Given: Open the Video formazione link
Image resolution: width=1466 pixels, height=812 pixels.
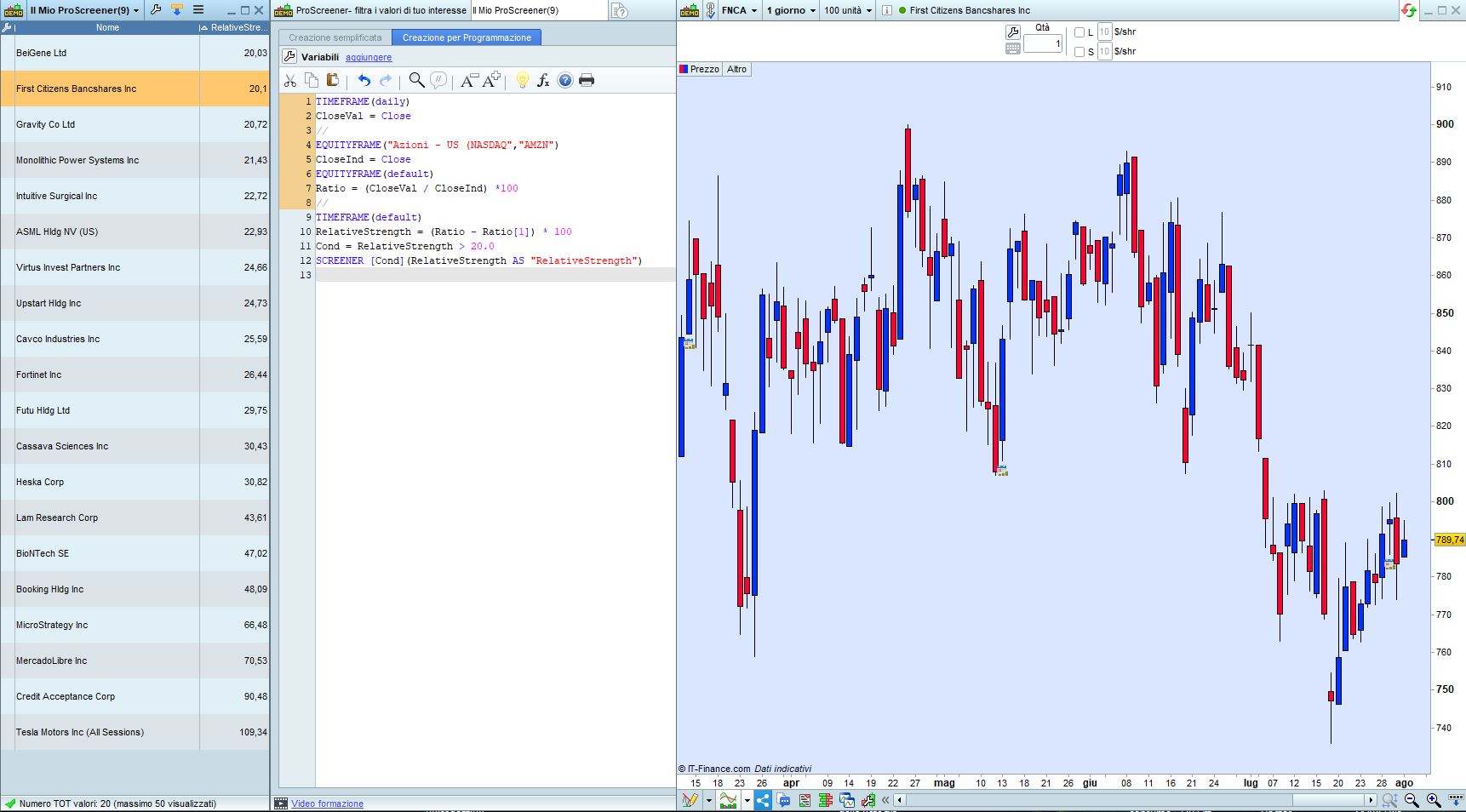Looking at the screenshot, I should click(x=327, y=803).
